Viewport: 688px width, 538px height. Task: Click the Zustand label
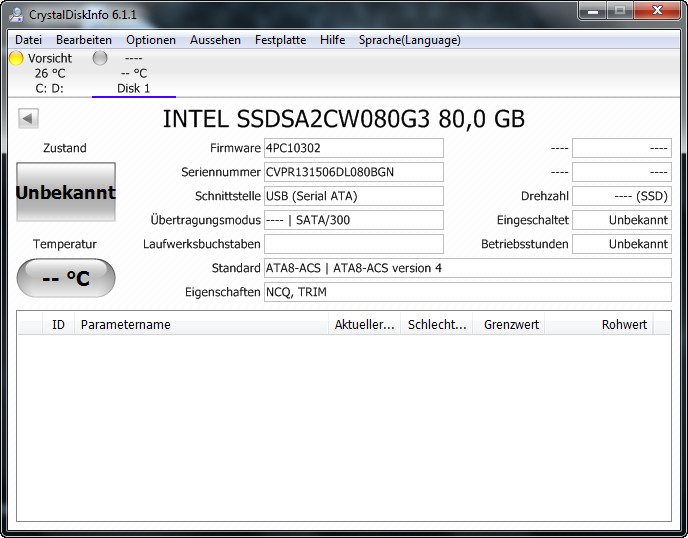tap(65, 148)
